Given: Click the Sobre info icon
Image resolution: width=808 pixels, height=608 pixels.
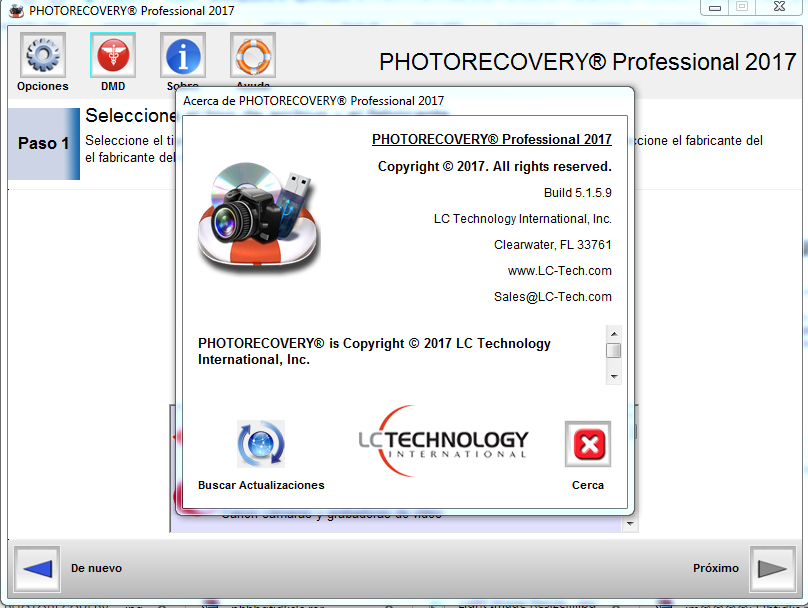Looking at the screenshot, I should tap(183, 55).
